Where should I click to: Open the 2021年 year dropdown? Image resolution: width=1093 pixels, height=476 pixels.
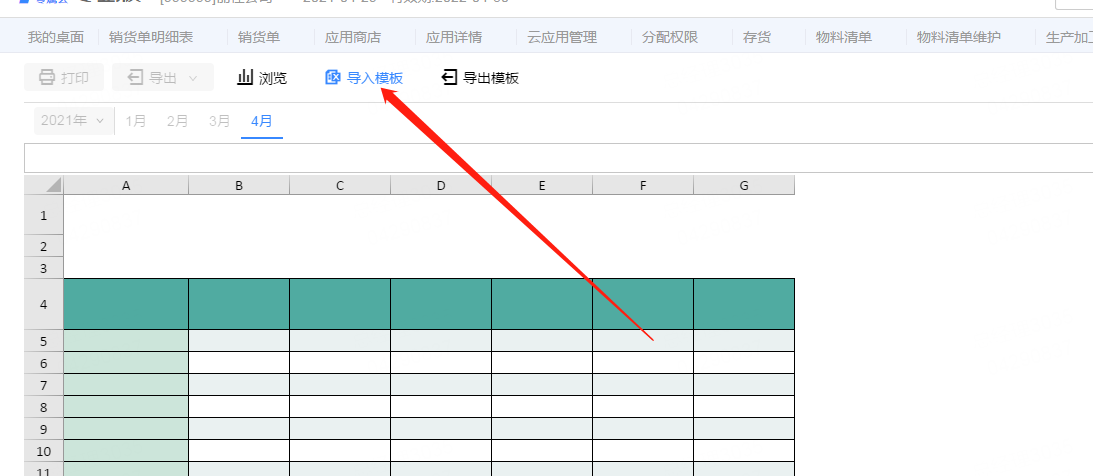tap(74, 121)
